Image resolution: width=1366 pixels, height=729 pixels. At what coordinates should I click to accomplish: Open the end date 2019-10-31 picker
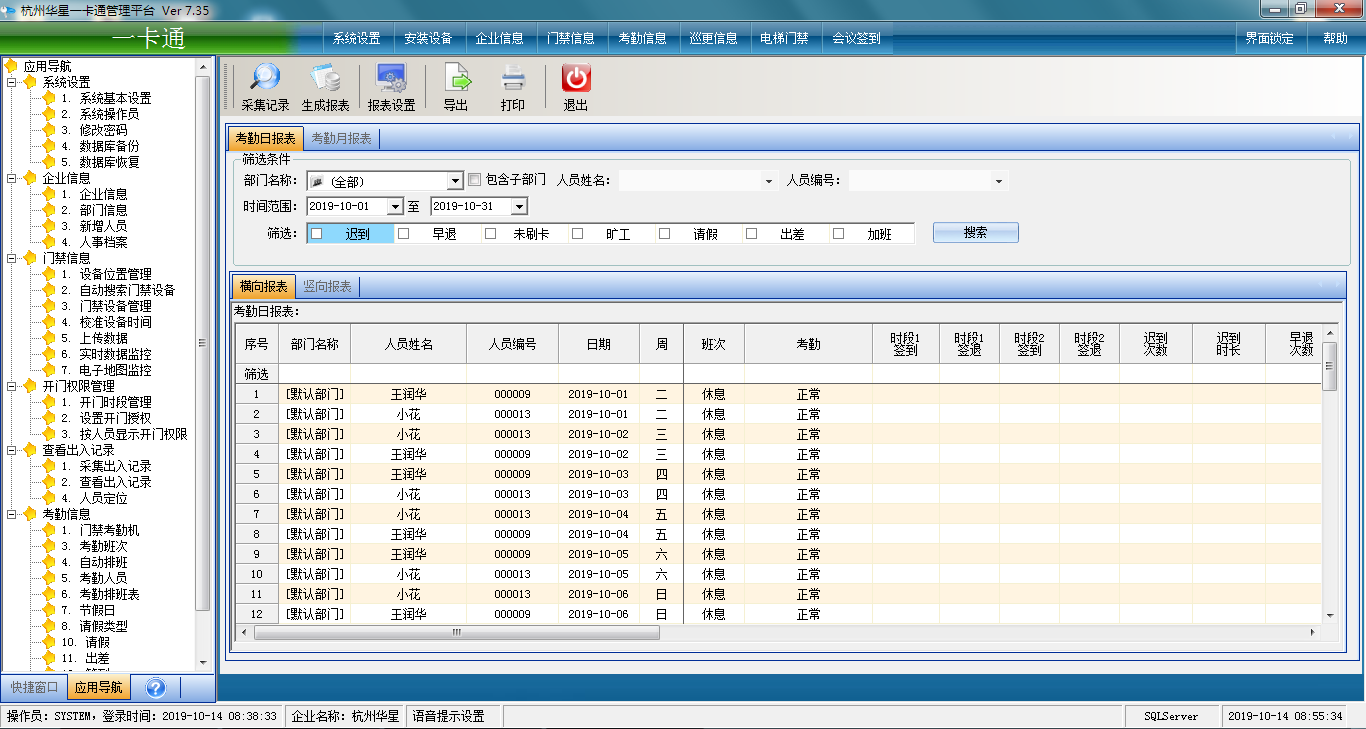[x=519, y=206]
